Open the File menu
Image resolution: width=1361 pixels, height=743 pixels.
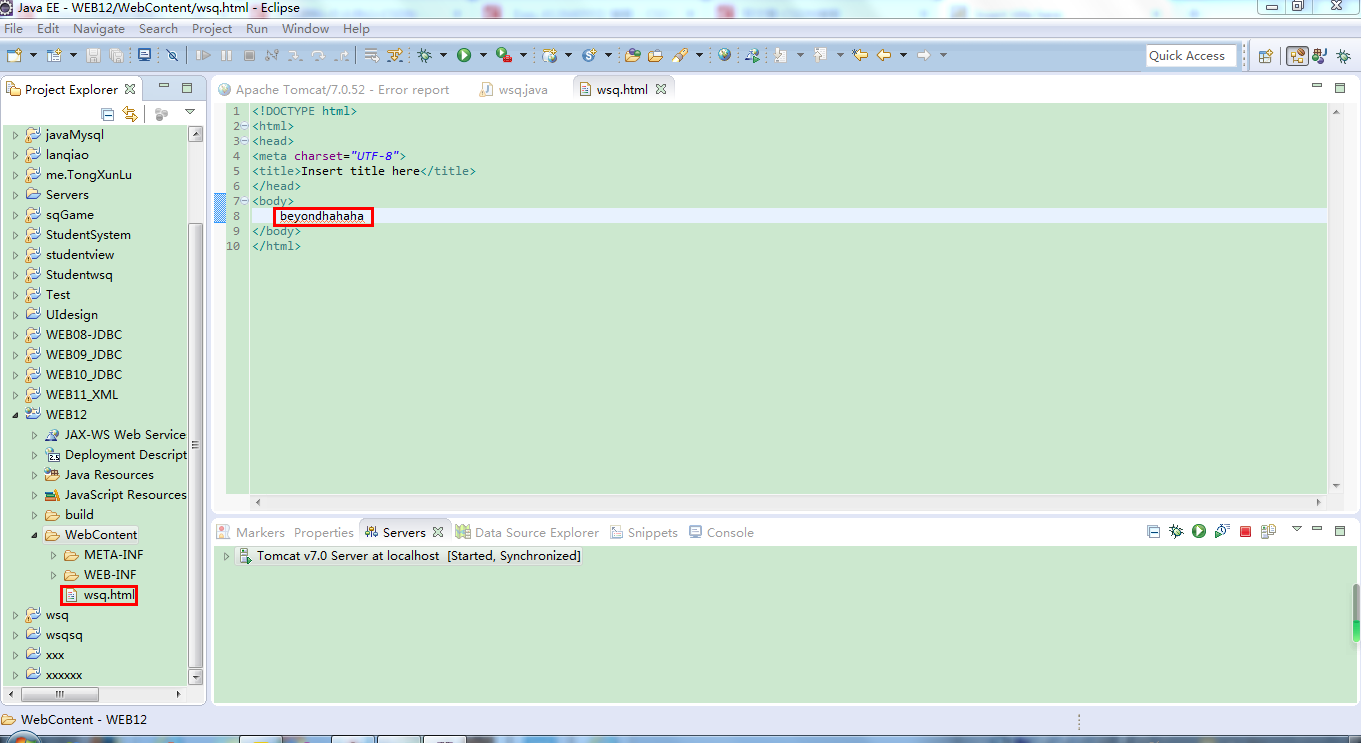point(14,29)
